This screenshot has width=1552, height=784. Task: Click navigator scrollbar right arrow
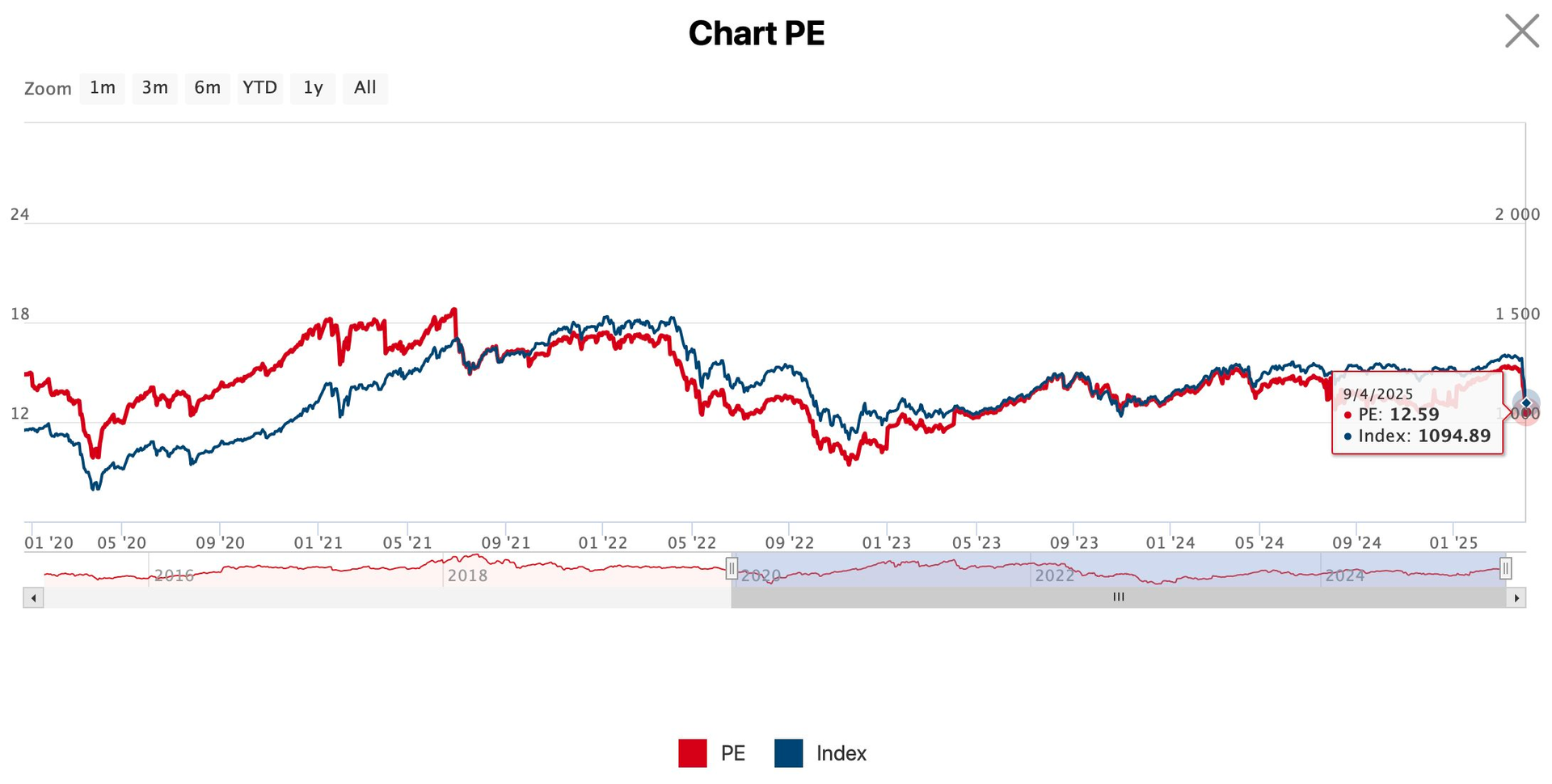[x=1516, y=598]
